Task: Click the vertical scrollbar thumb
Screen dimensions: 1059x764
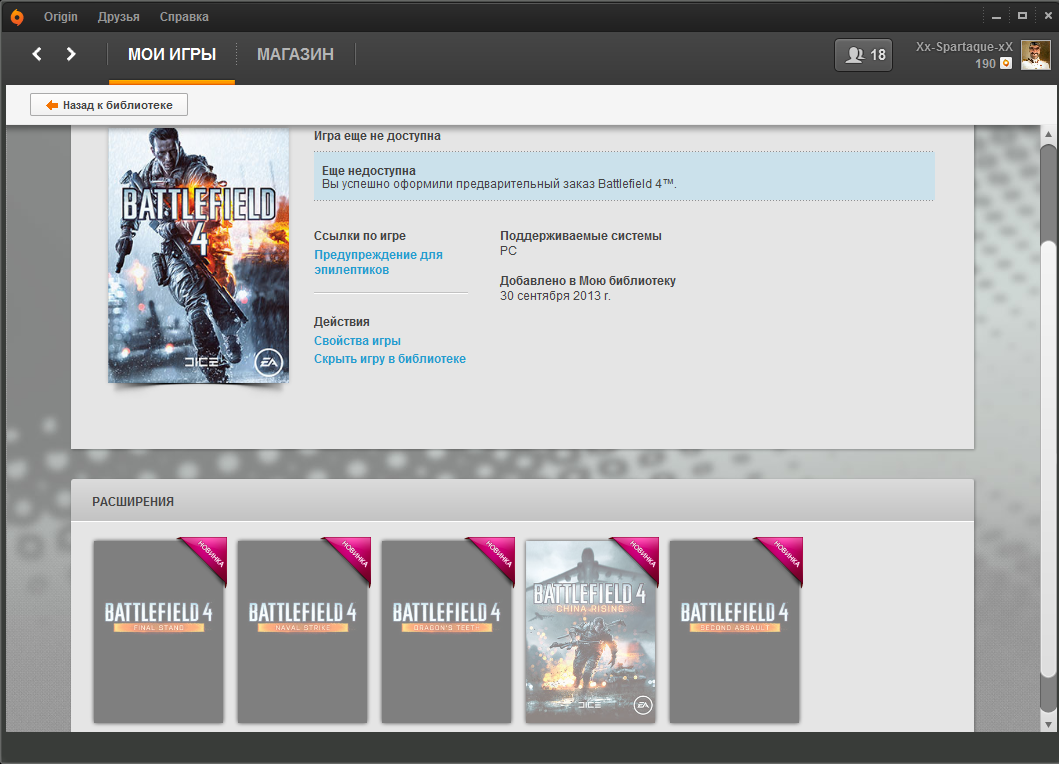Action: coord(1048,459)
